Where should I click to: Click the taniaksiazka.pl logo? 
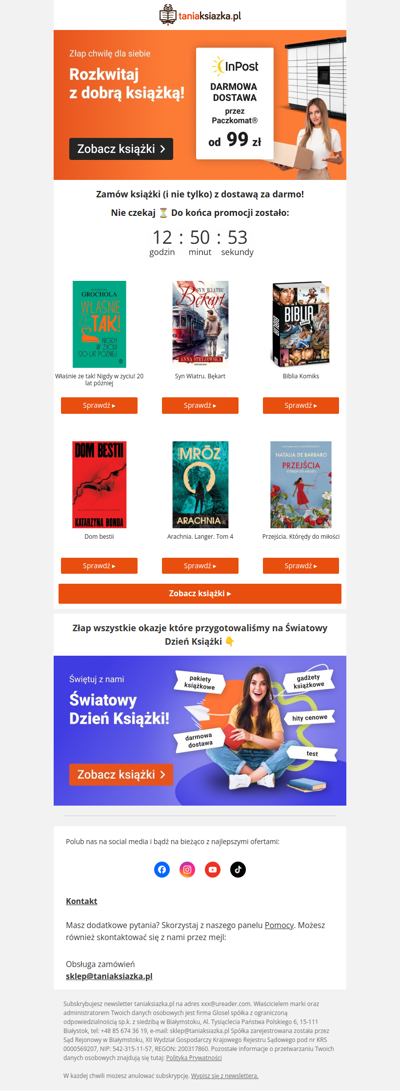click(x=200, y=14)
